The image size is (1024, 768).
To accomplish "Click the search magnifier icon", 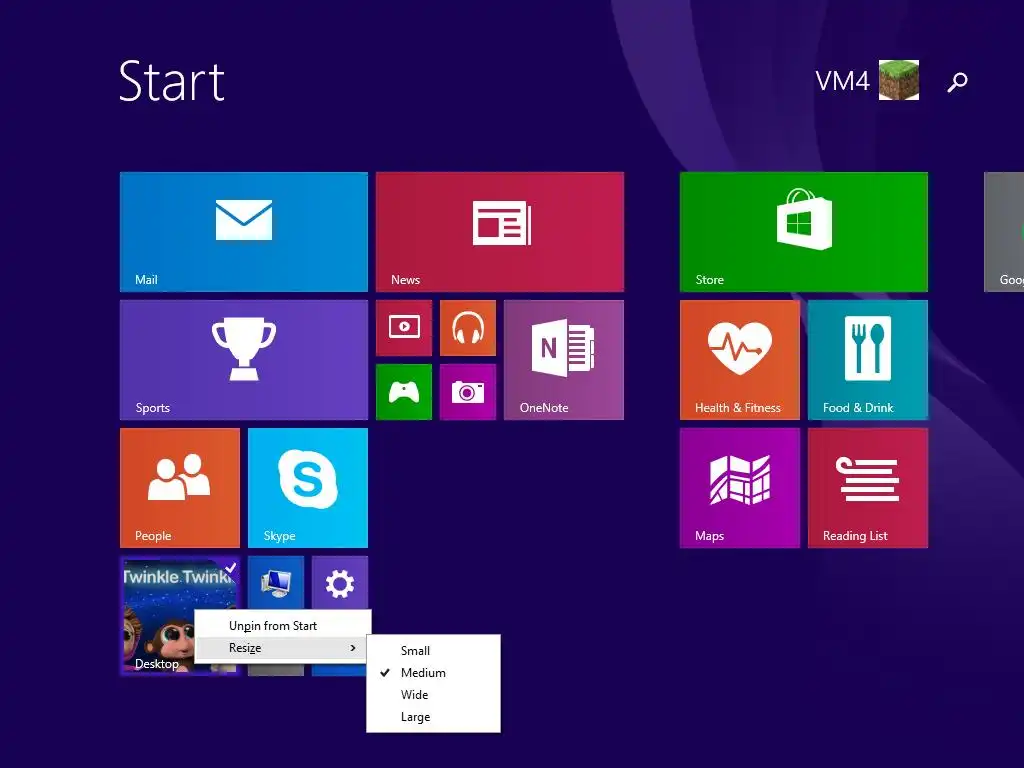I will pyautogui.click(x=957, y=82).
